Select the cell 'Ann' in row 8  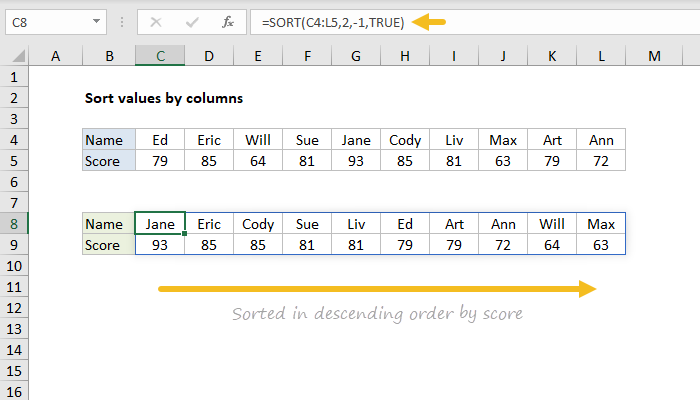[x=503, y=224]
